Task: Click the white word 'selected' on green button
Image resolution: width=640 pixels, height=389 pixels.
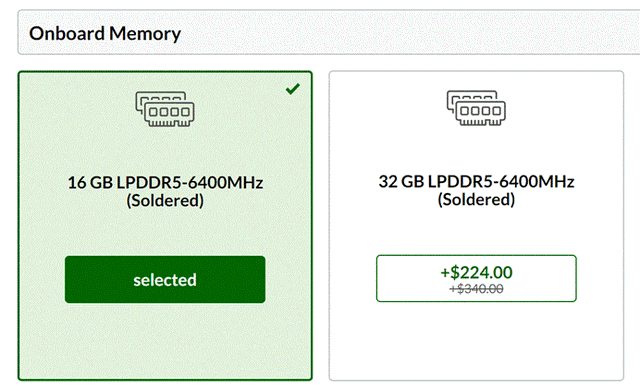Action: (165, 280)
